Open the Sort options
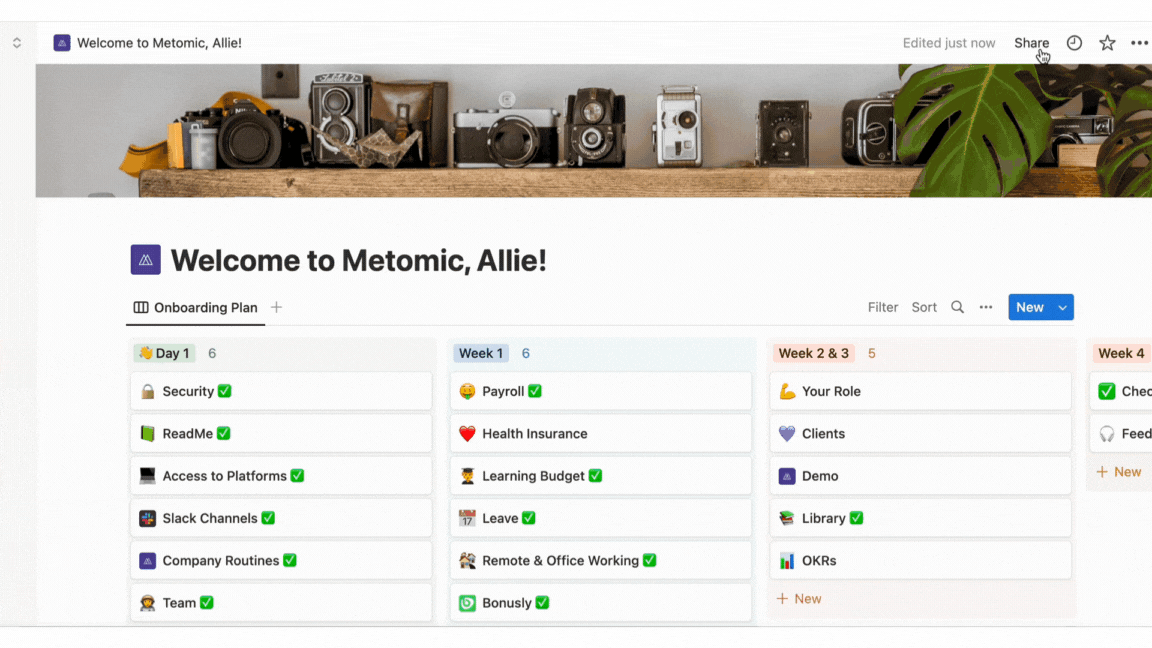Image resolution: width=1152 pixels, height=648 pixels. tap(924, 307)
